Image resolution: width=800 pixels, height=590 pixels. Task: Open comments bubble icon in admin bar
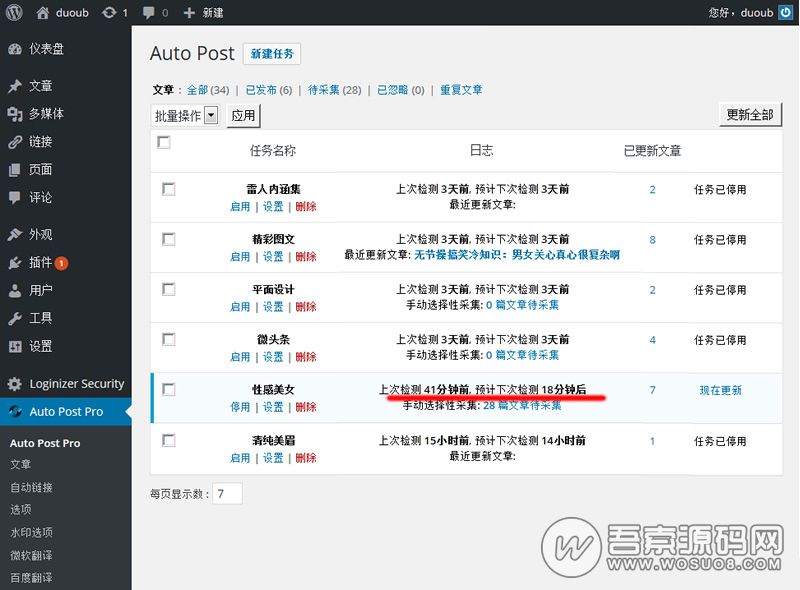click(x=148, y=13)
